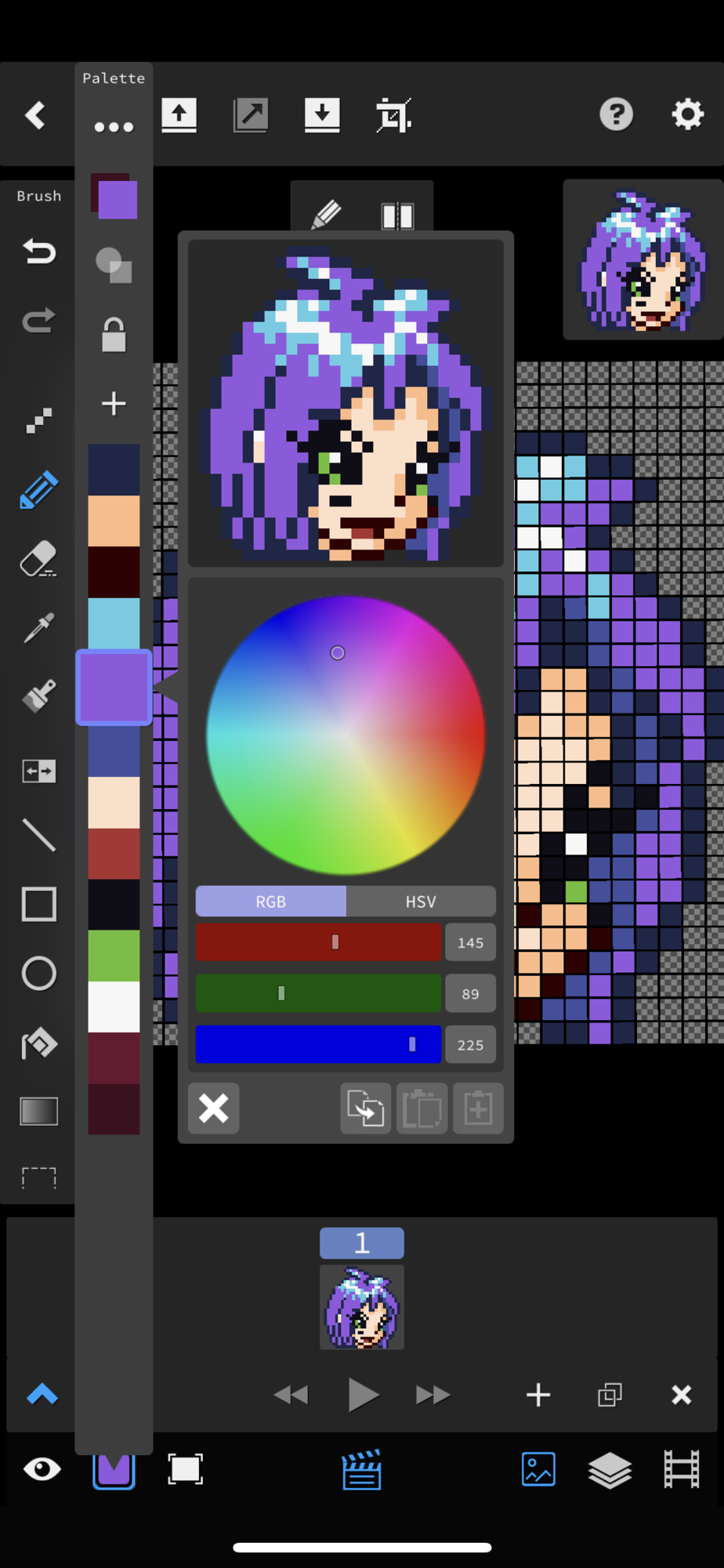
Task: Toggle visibility with the eye icon
Action: (42, 1468)
